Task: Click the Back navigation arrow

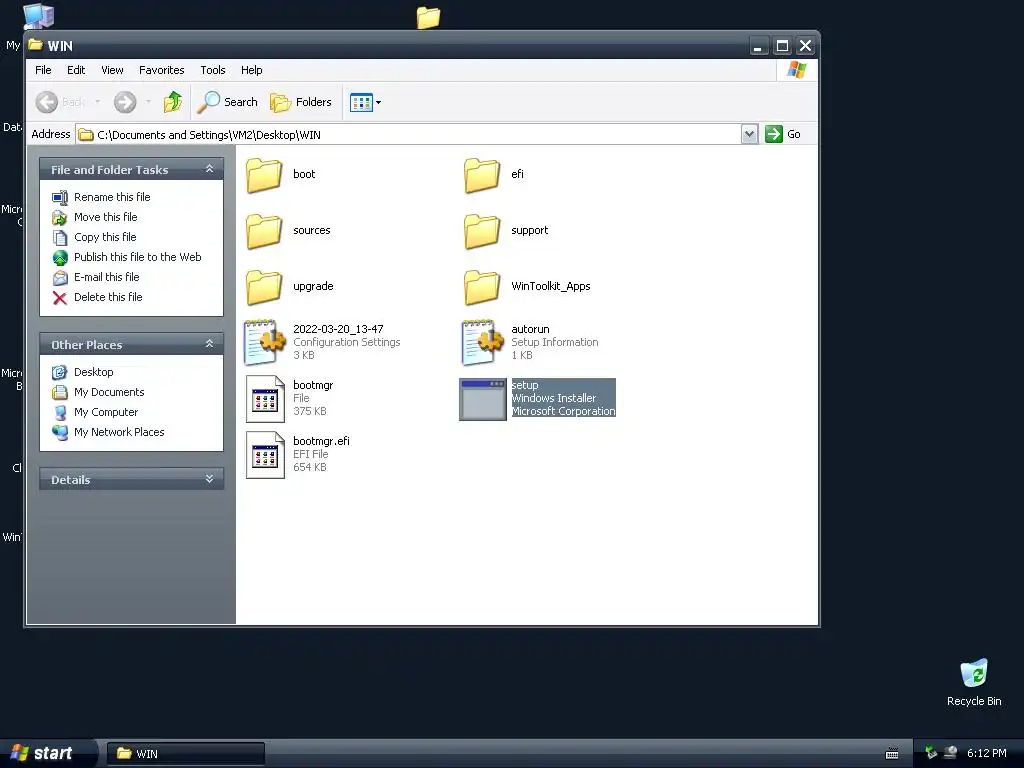Action: (x=47, y=102)
